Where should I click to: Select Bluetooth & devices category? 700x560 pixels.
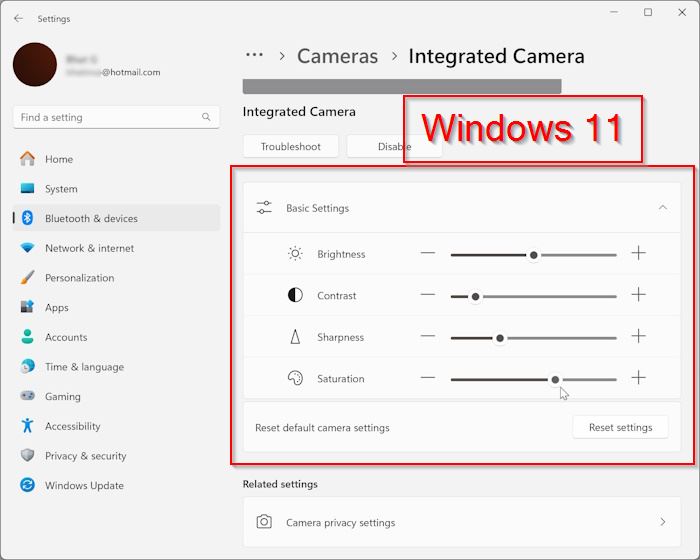click(x=116, y=218)
